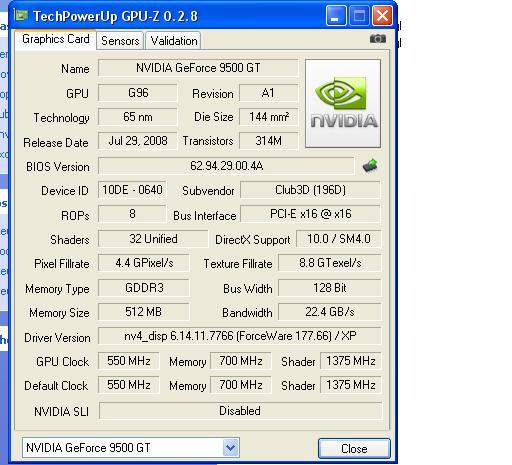The width and height of the screenshot is (512, 465).
Task: Click the camera screenshot icon
Action: click(x=378, y=39)
